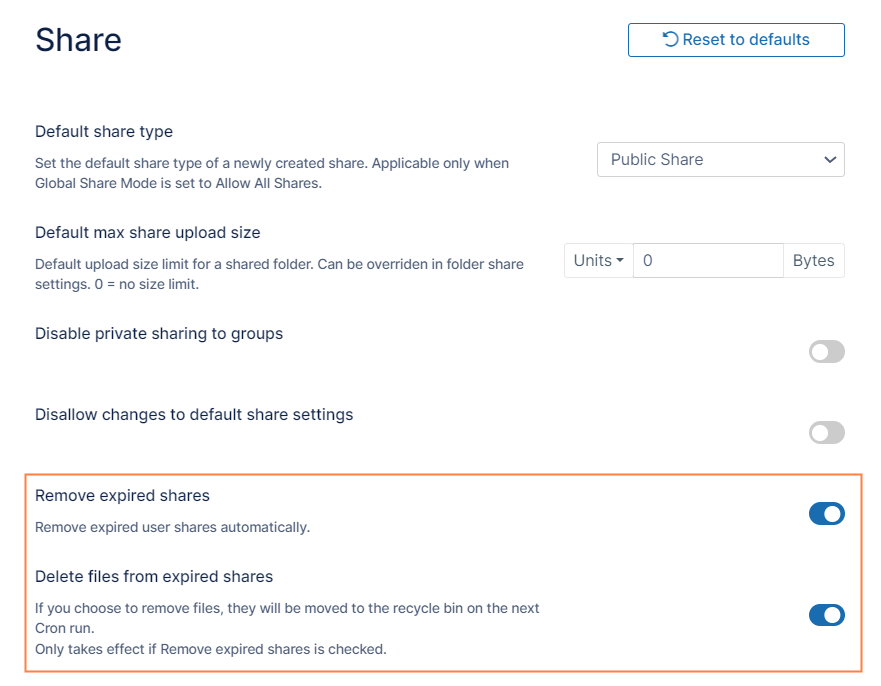Image resolution: width=881 pixels, height=686 pixels.
Task: Click the Default share type label
Action: tap(104, 132)
